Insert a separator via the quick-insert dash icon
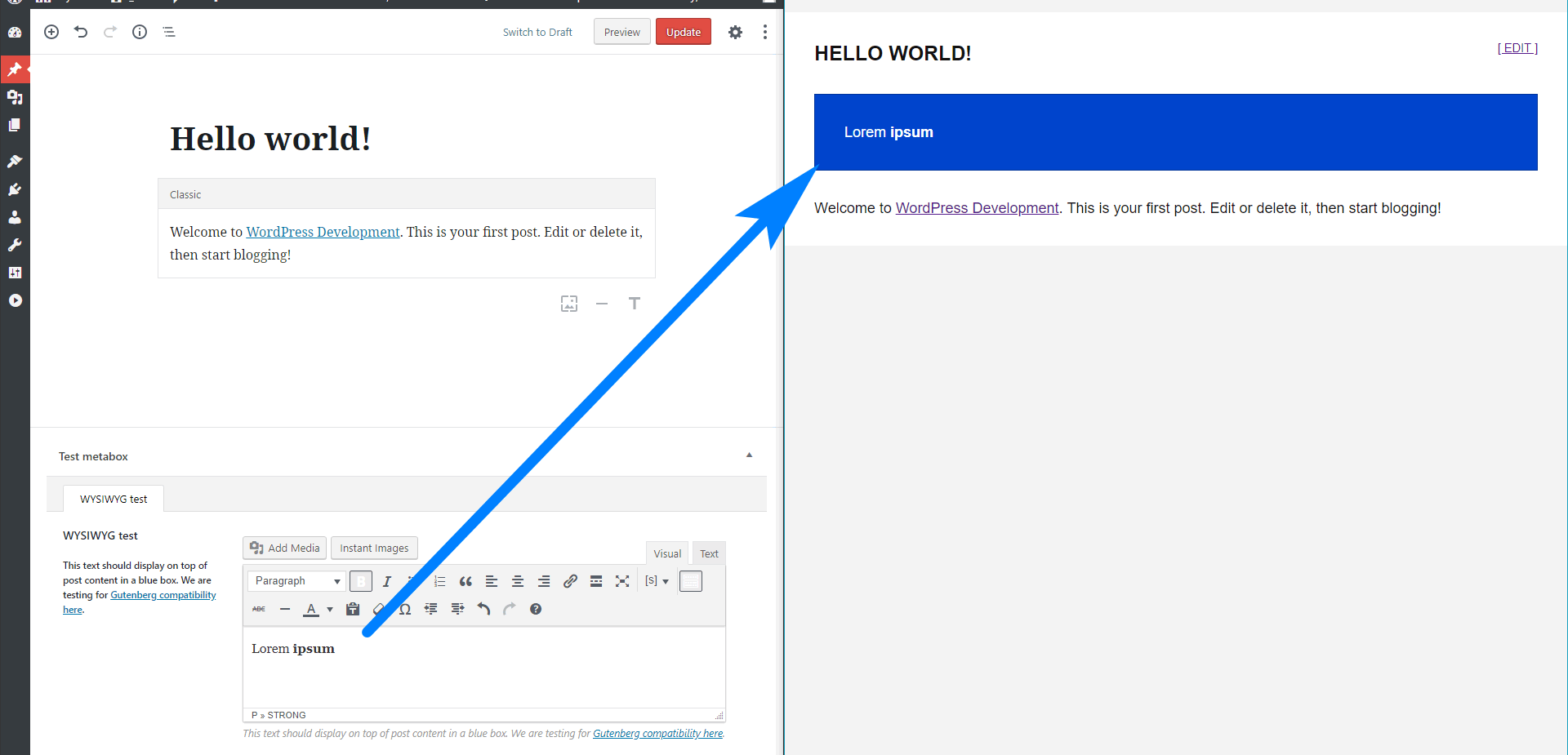Image resolution: width=1568 pixels, height=755 pixels. (x=602, y=304)
